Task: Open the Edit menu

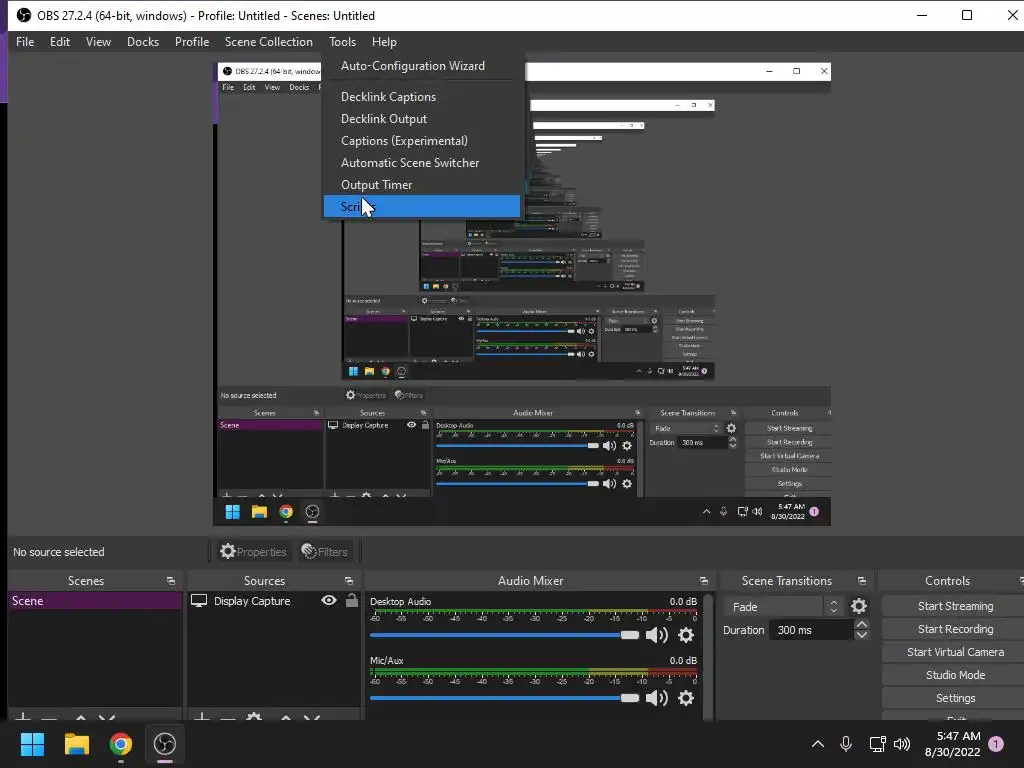Action: pyautogui.click(x=59, y=42)
